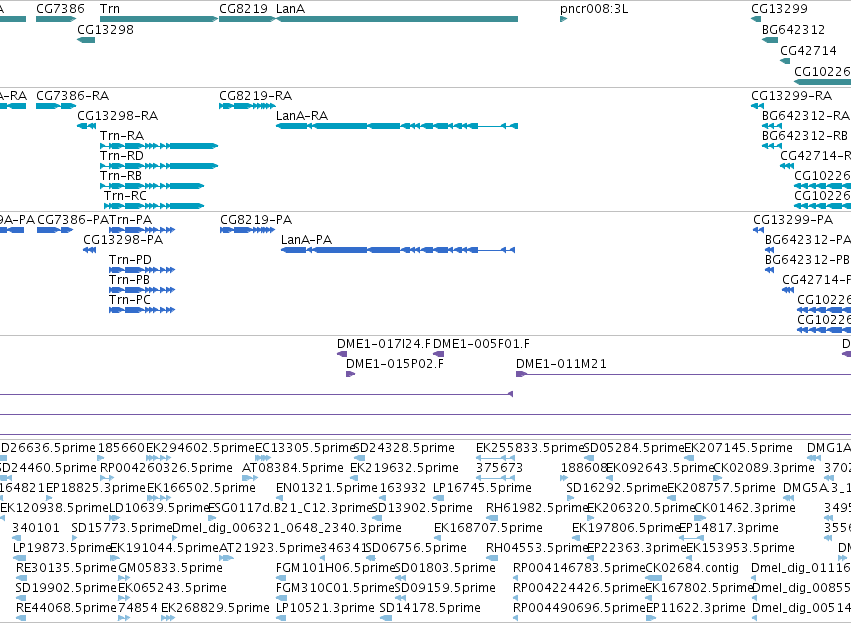Click the EK207145.5prime EST label
Screen dimensions: 851x623
pos(738,448)
